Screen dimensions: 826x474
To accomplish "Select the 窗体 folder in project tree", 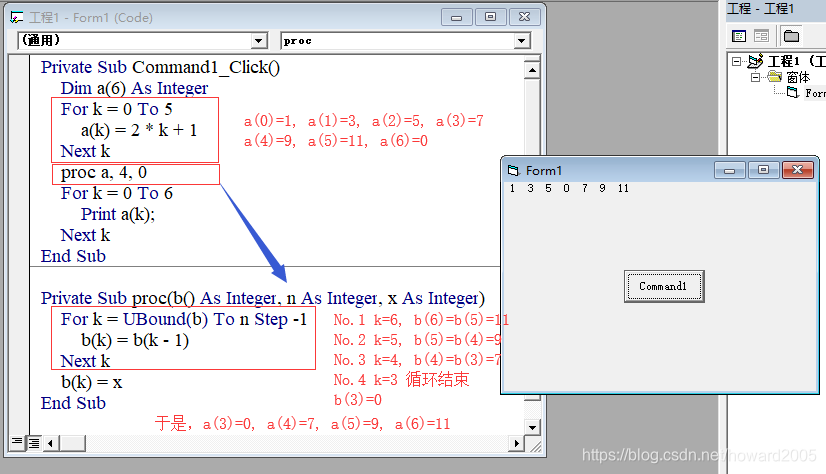I will [x=798, y=77].
